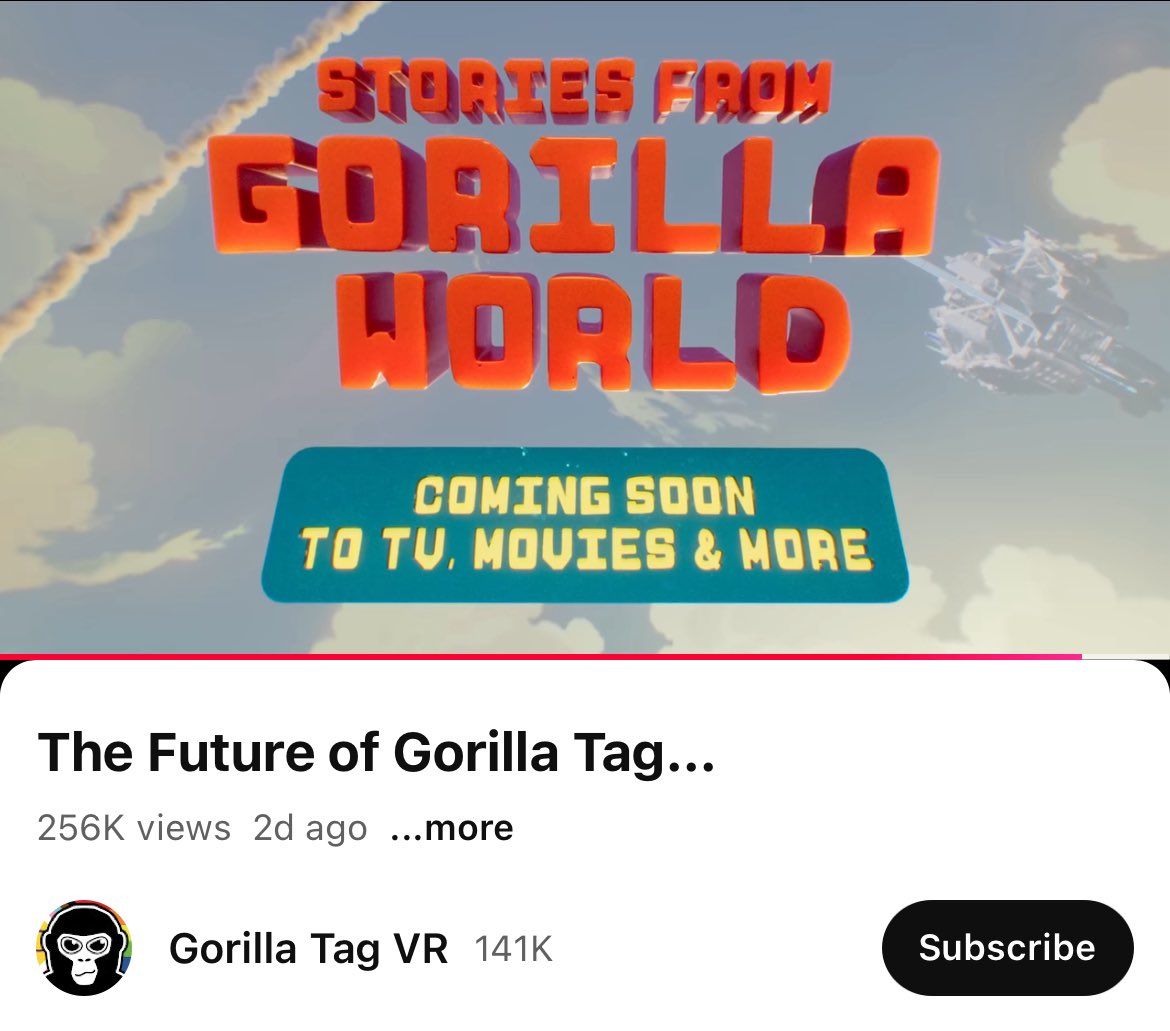1170x1031 pixels.
Task: Subscribe to the Gorilla Tag VR channel
Action: [1007, 947]
